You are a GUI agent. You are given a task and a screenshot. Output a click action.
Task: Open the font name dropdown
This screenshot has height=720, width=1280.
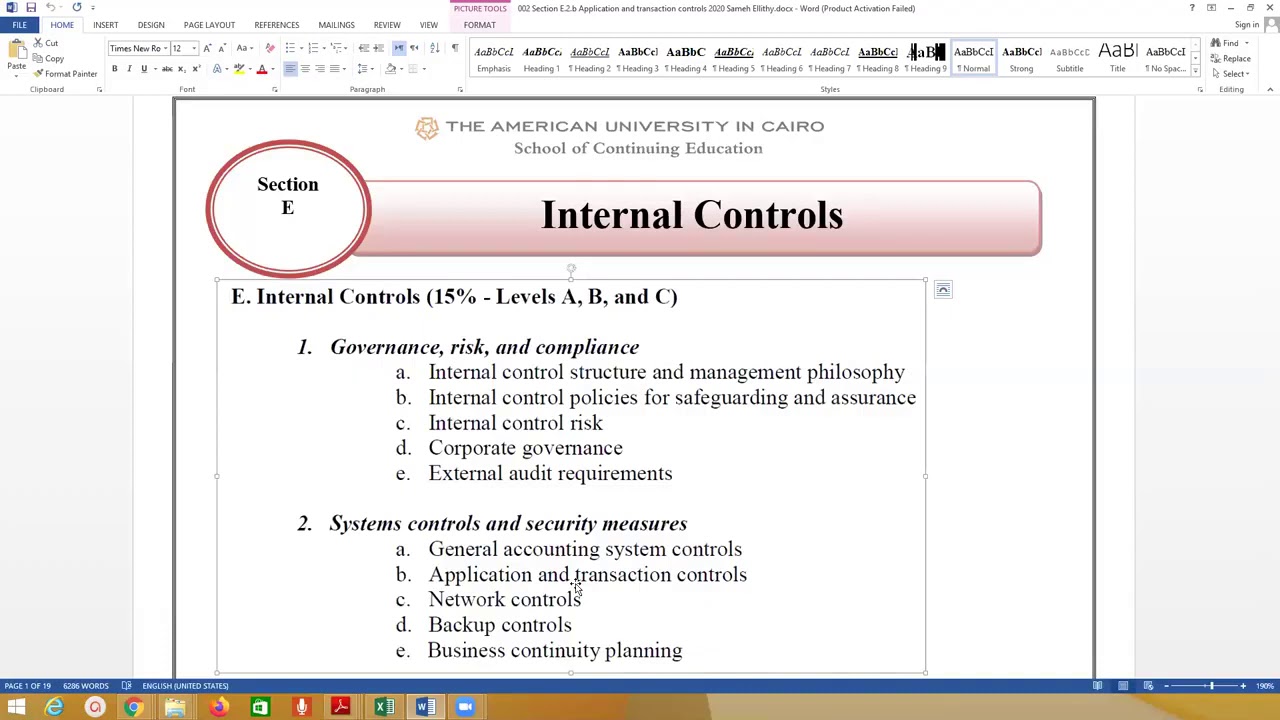click(x=164, y=48)
